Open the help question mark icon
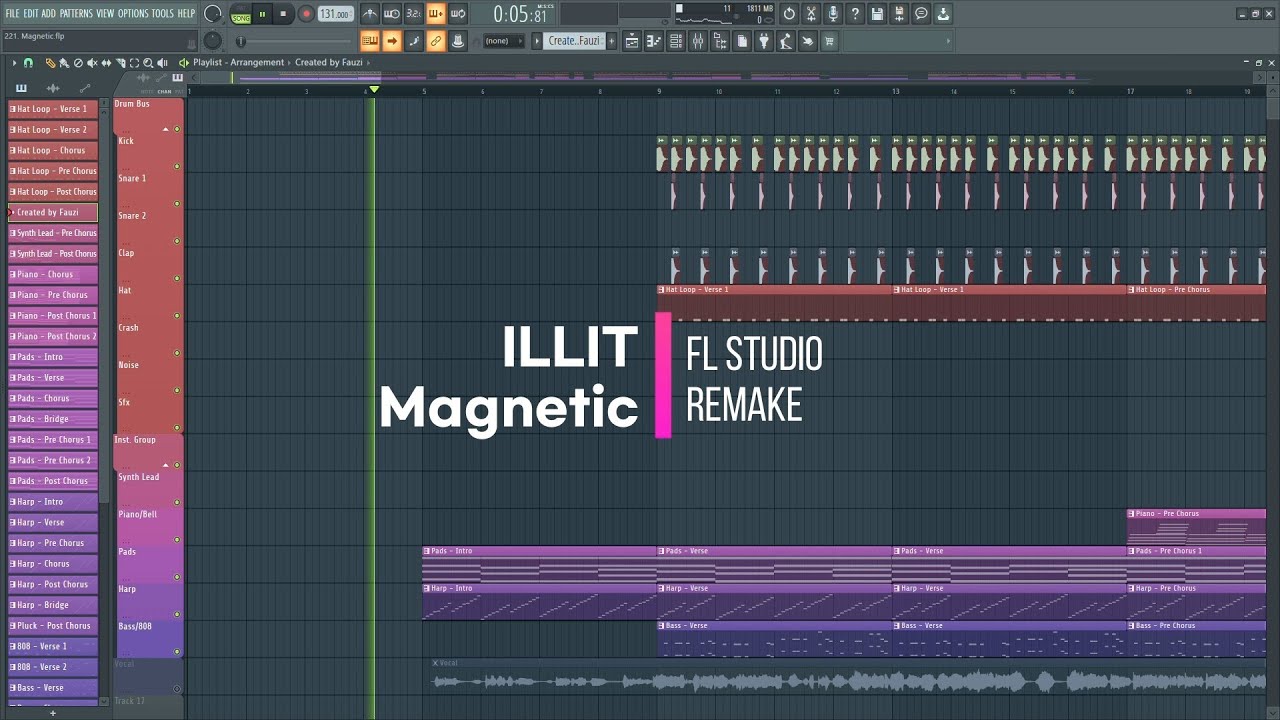Viewport: 1280px width, 720px height. [855, 14]
